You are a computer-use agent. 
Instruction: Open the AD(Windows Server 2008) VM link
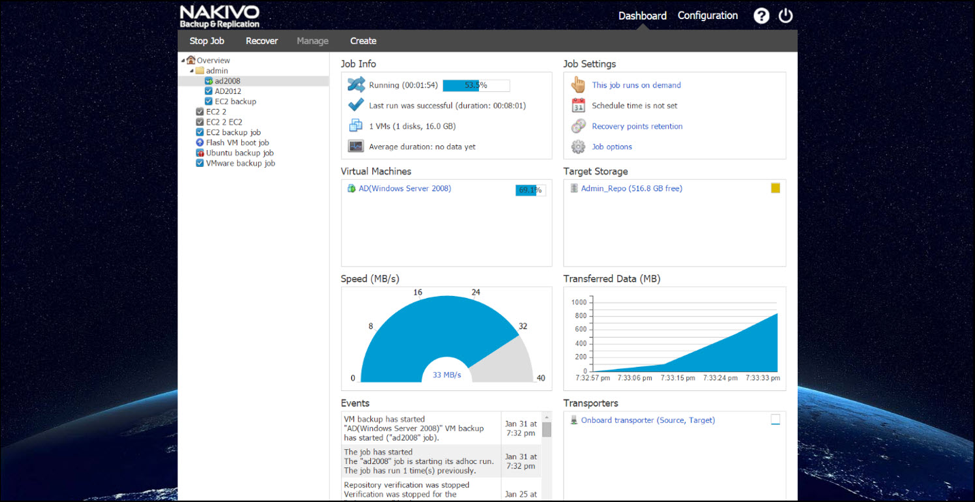click(405, 188)
